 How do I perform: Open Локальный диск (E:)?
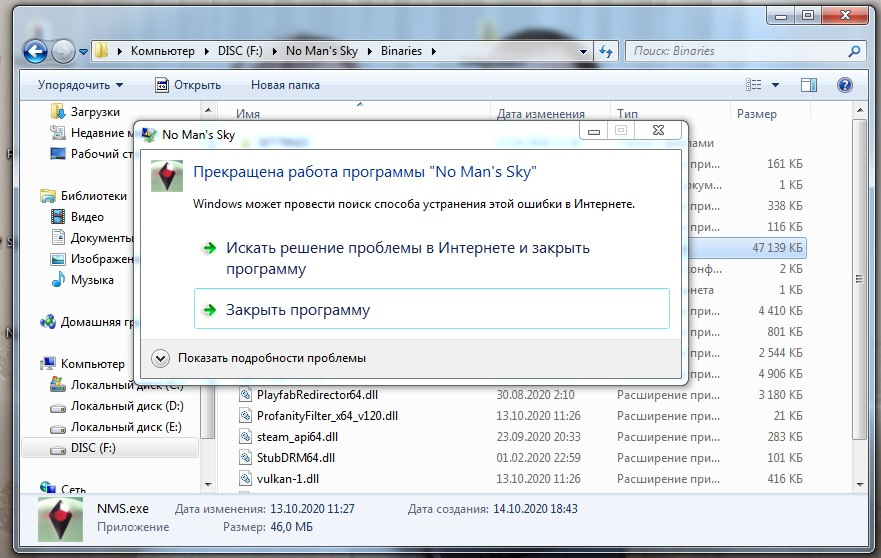pos(126,427)
